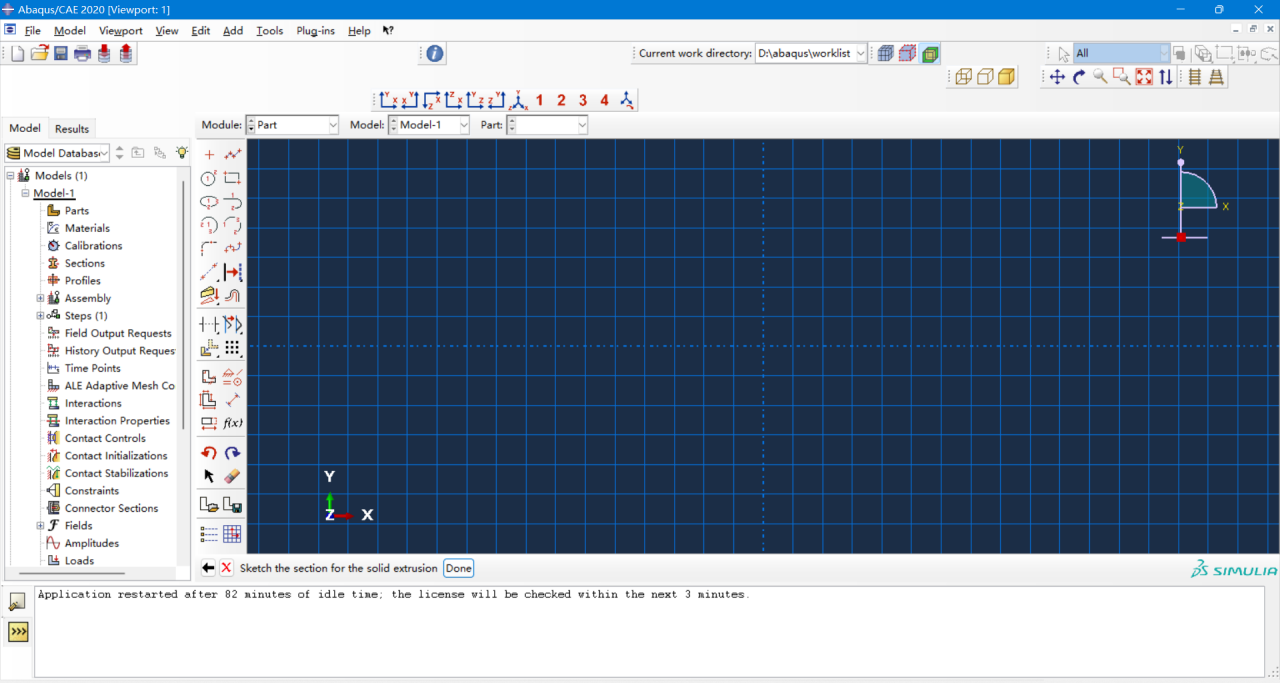Select the create ellipse tool
Image resolution: width=1280 pixels, height=684 pixels.
209,201
